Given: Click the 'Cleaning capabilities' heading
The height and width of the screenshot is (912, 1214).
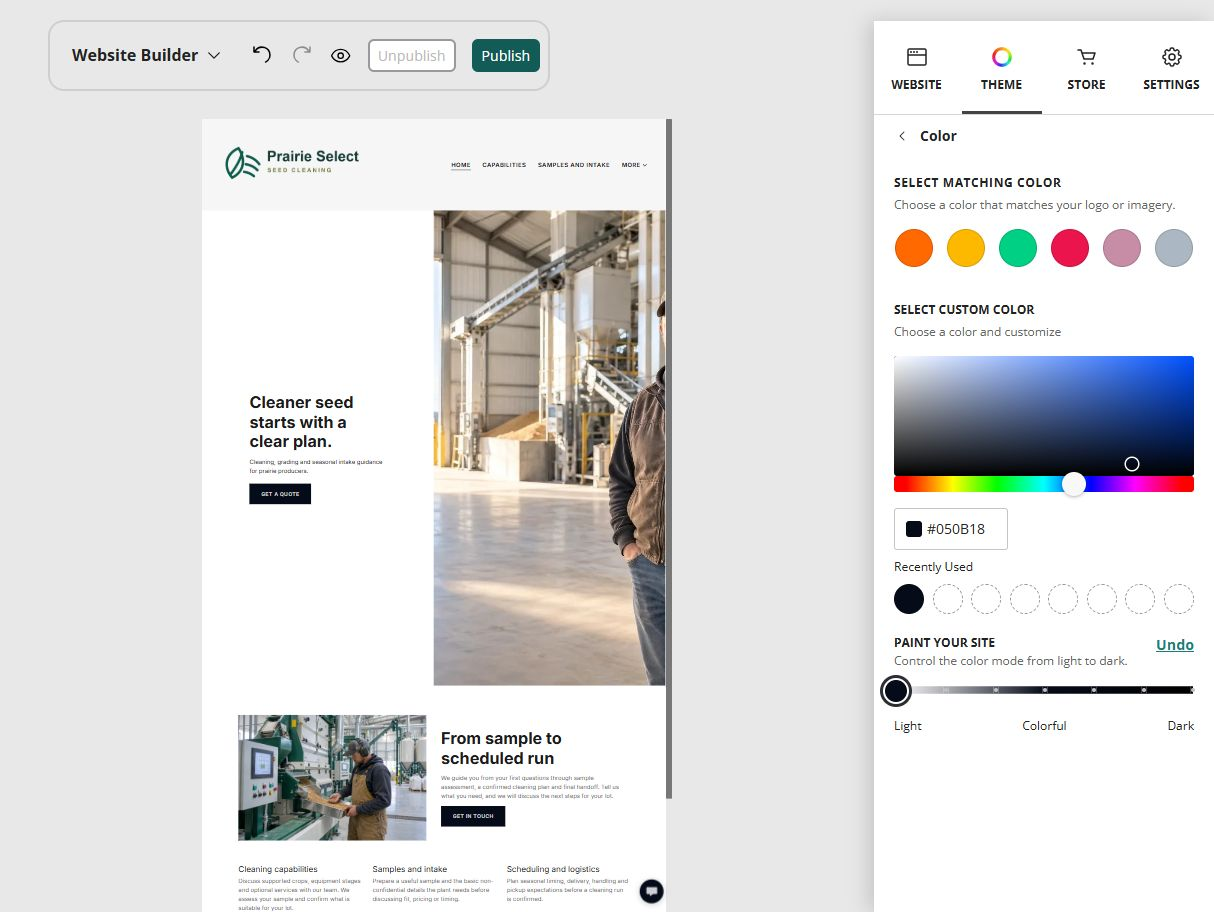Looking at the screenshot, I should coord(278,869).
